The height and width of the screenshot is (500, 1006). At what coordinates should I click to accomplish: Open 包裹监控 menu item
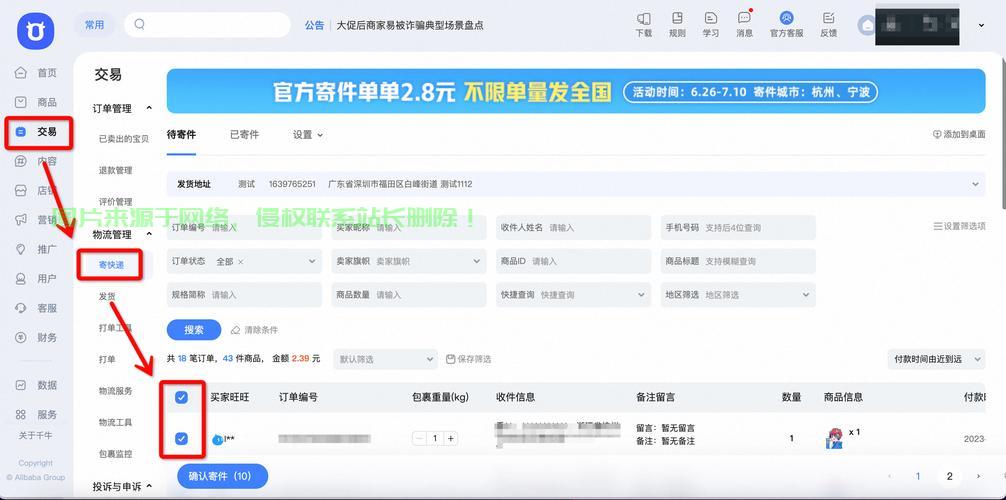click(x=115, y=454)
